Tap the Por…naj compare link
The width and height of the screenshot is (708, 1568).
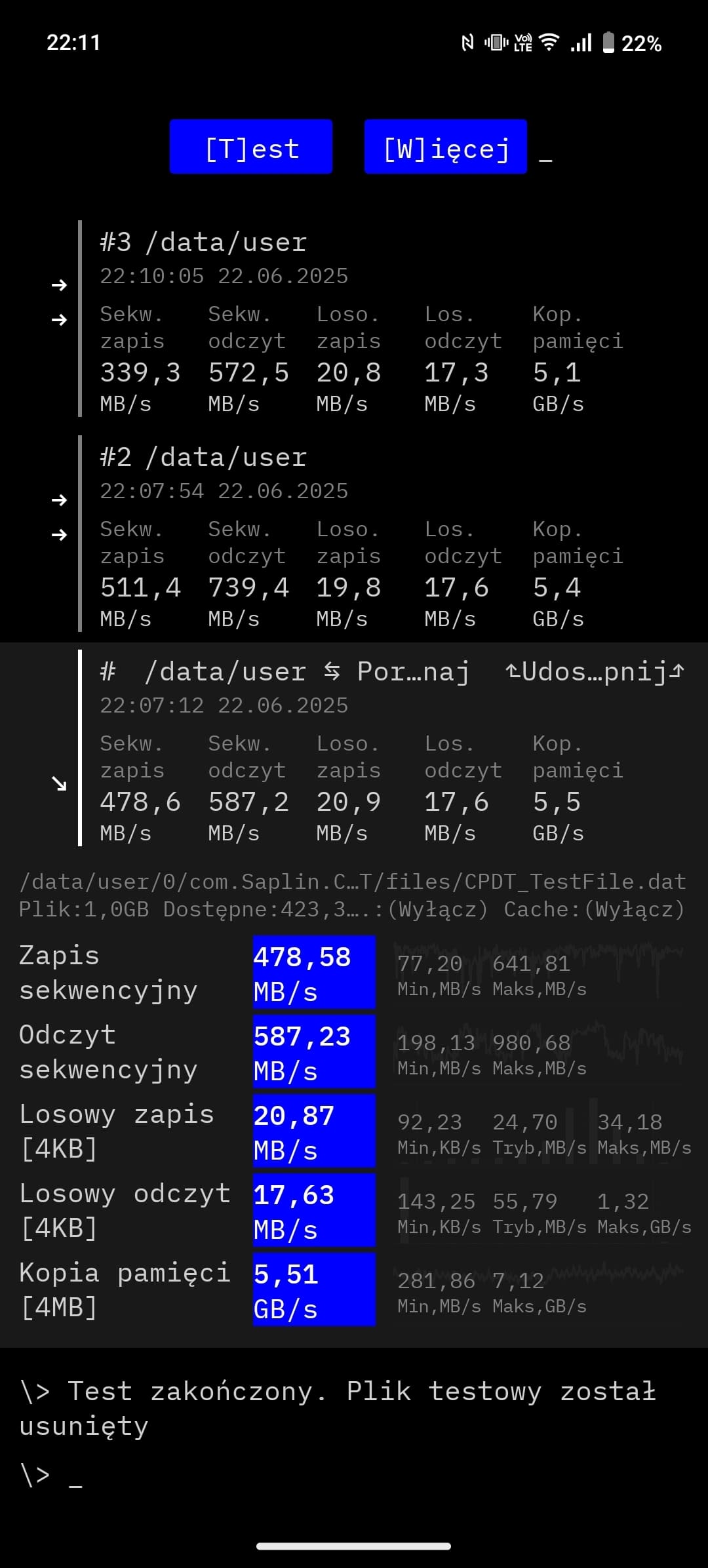pyautogui.click(x=398, y=672)
